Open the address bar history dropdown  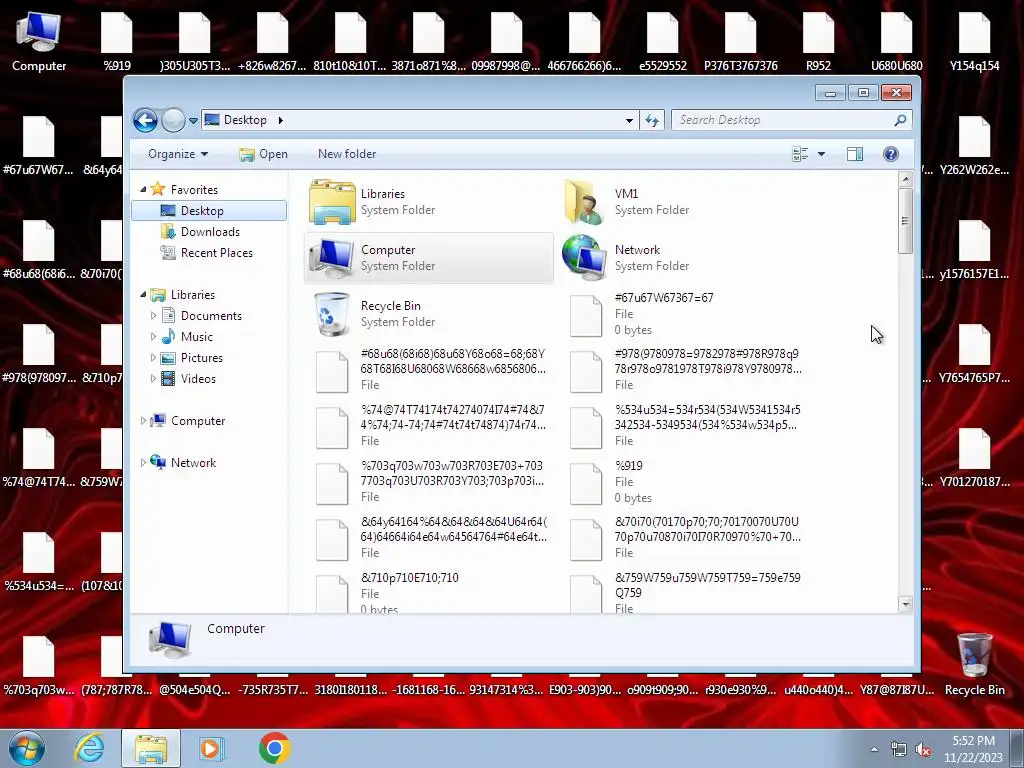point(629,120)
